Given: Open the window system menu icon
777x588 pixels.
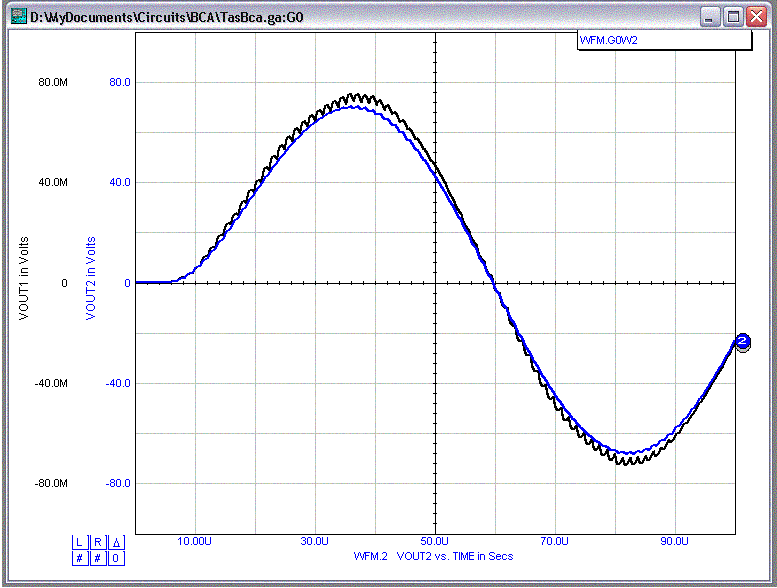Looking at the screenshot, I should pyautogui.click(x=19, y=16).
